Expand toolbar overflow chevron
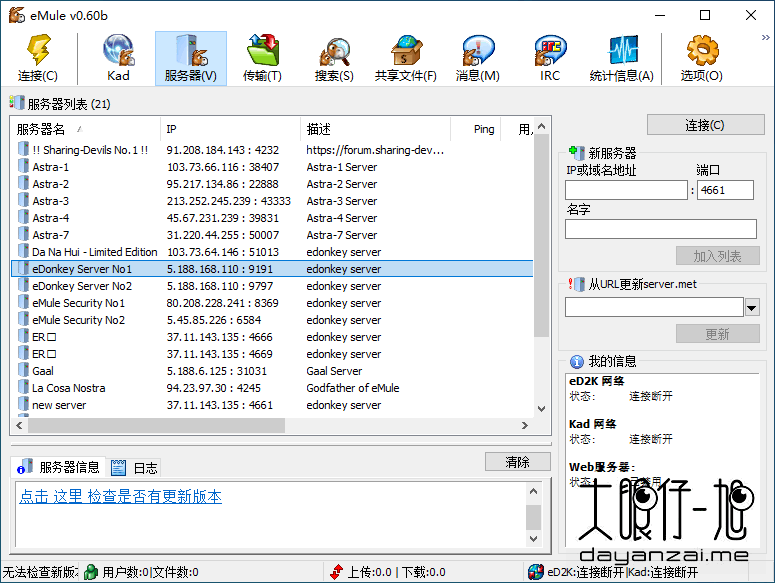 [x=766, y=38]
